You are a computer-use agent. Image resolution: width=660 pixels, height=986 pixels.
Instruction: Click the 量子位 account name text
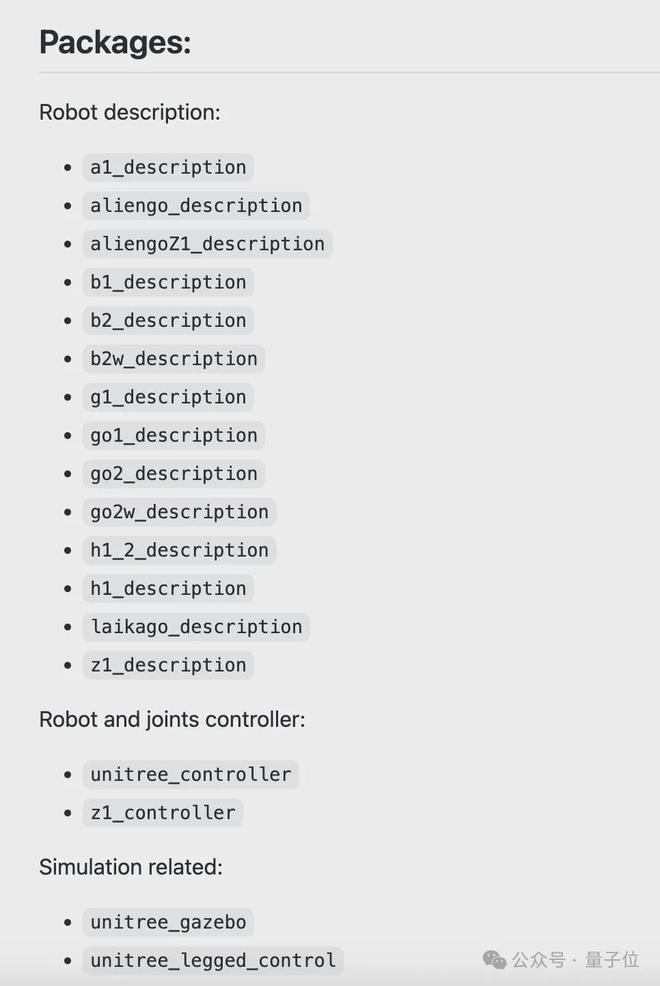pyautogui.click(x=611, y=960)
